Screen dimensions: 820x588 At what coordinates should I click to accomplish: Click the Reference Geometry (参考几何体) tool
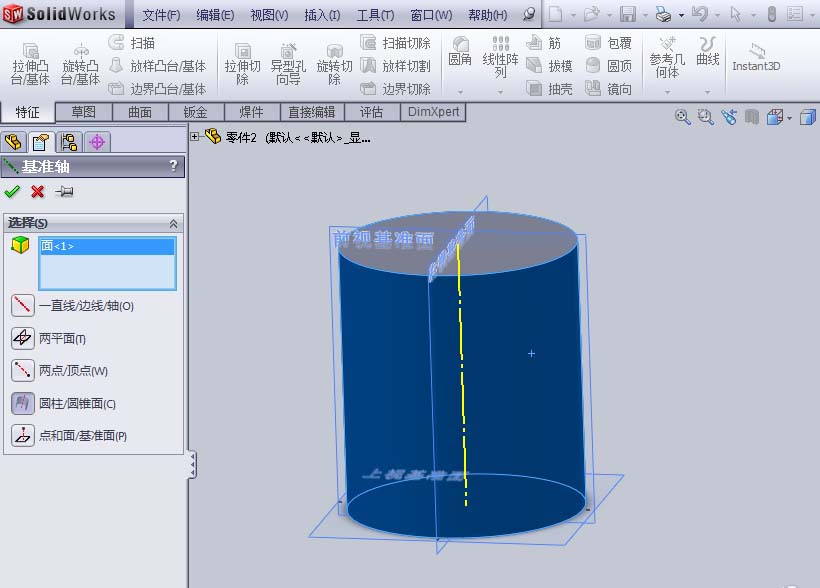point(667,56)
